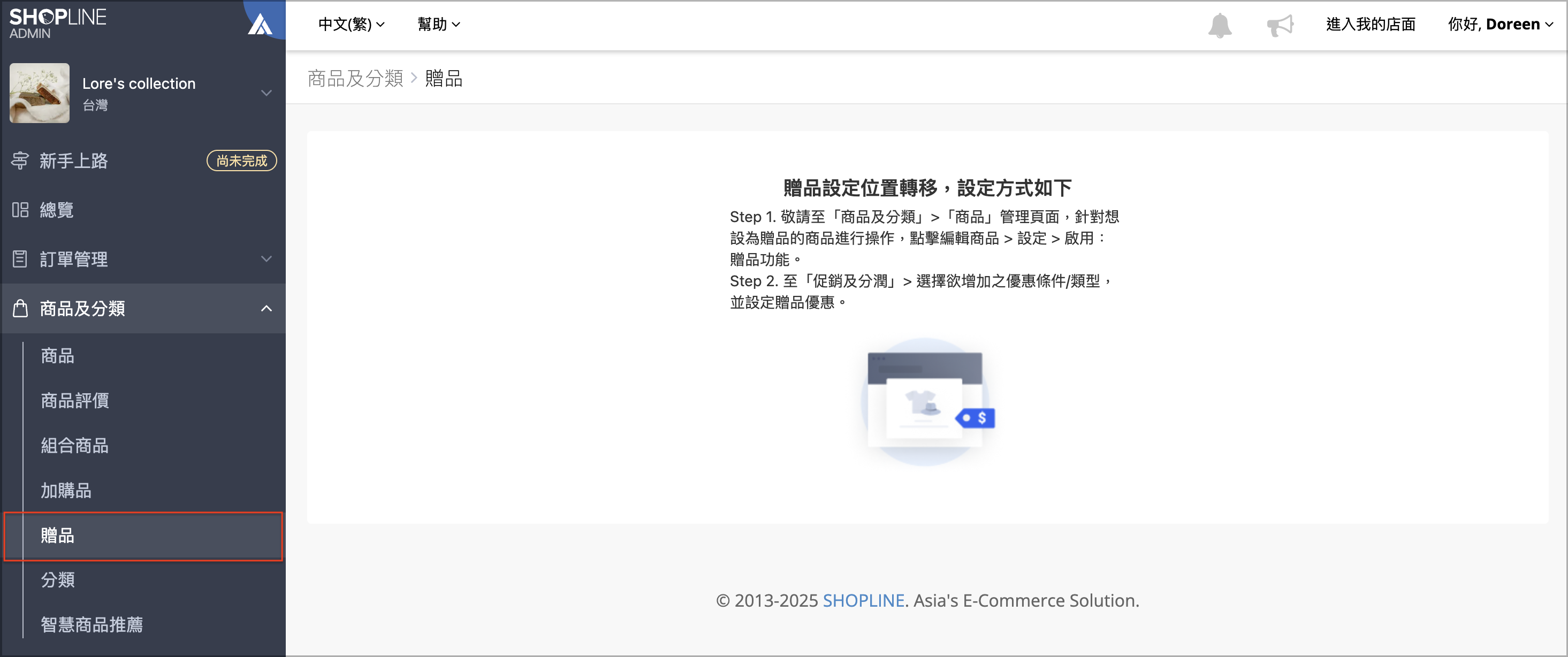Click the 訂單管理 order list icon
Screen dimensions: 1568x657
[20, 259]
